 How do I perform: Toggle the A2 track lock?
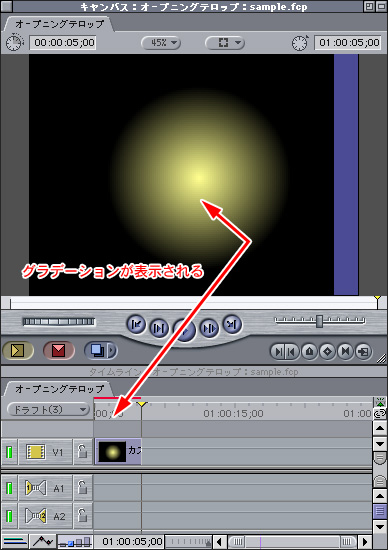pyautogui.click(x=82, y=516)
